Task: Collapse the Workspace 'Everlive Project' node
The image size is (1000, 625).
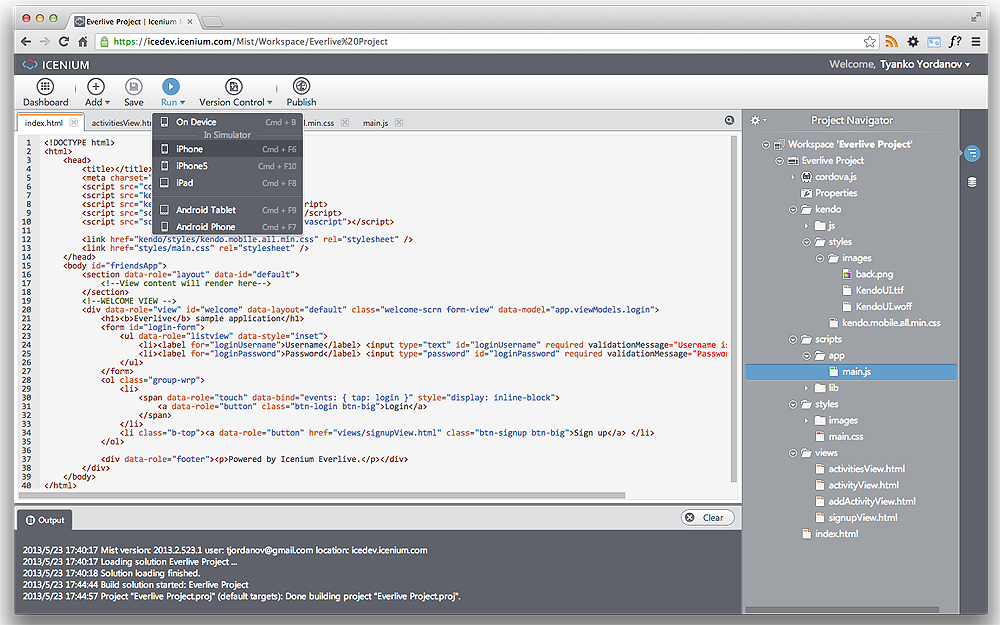Action: pyautogui.click(x=765, y=145)
